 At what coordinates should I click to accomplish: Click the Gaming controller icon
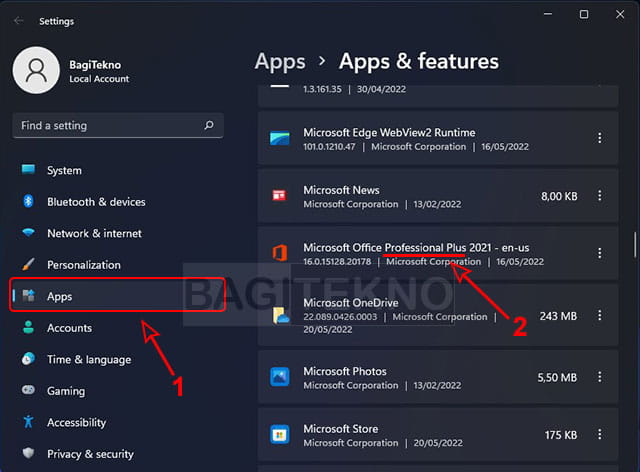tap(28, 390)
